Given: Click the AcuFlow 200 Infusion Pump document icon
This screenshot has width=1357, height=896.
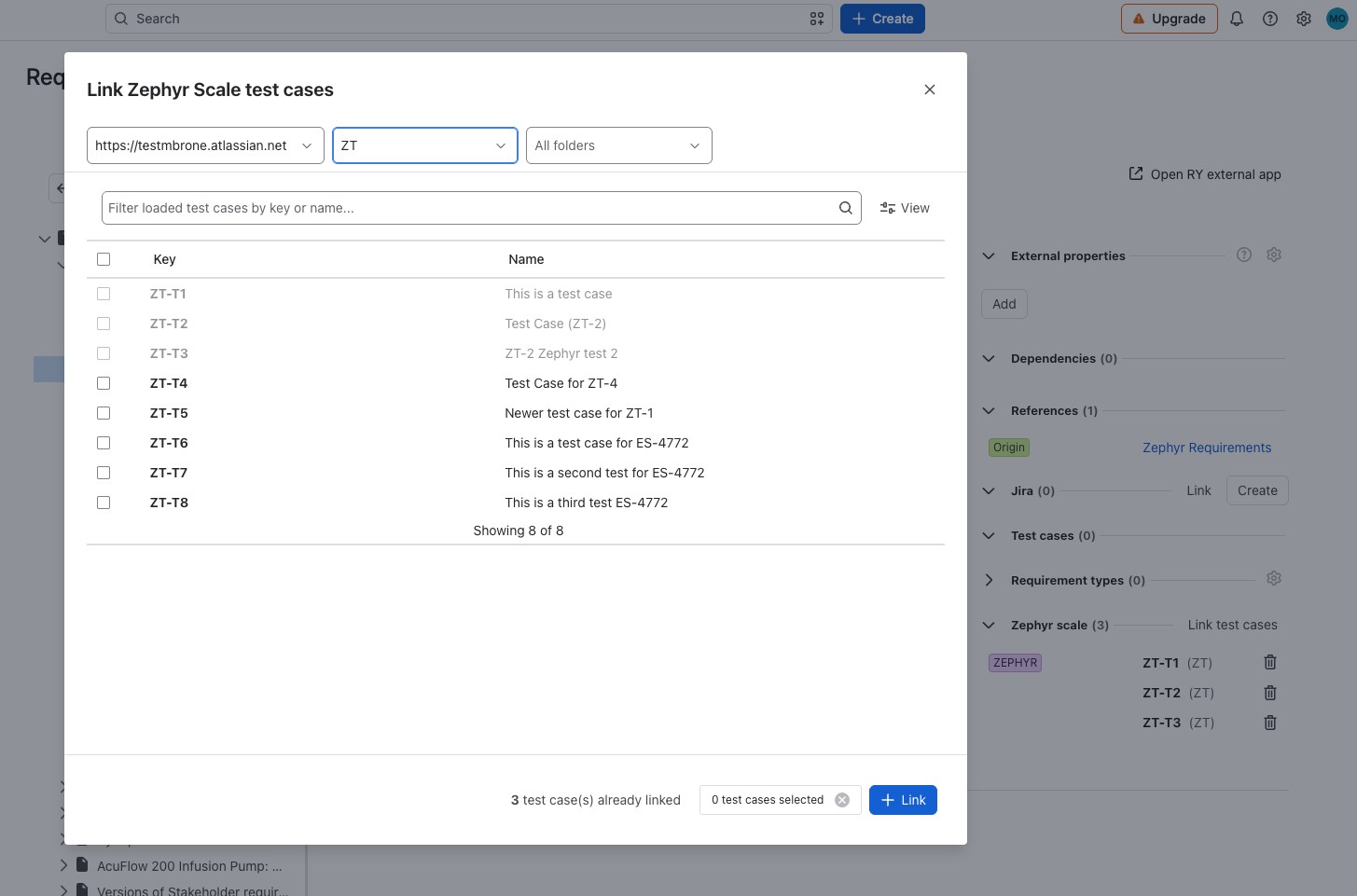Looking at the screenshot, I should [82, 865].
